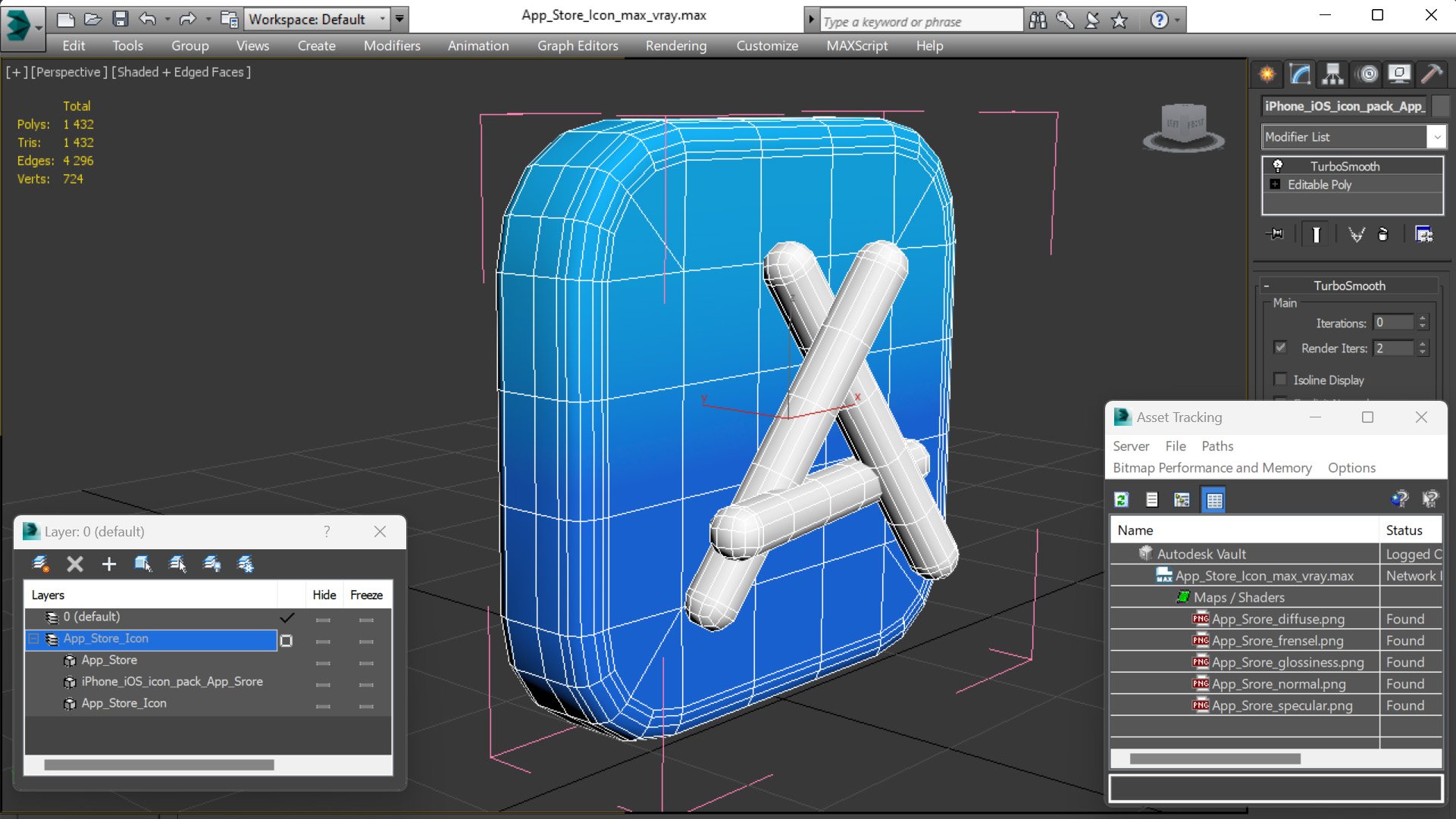Viewport: 1456px width, 819px height.
Task: Open Asset Tracking Options menu
Action: pos(1351,467)
